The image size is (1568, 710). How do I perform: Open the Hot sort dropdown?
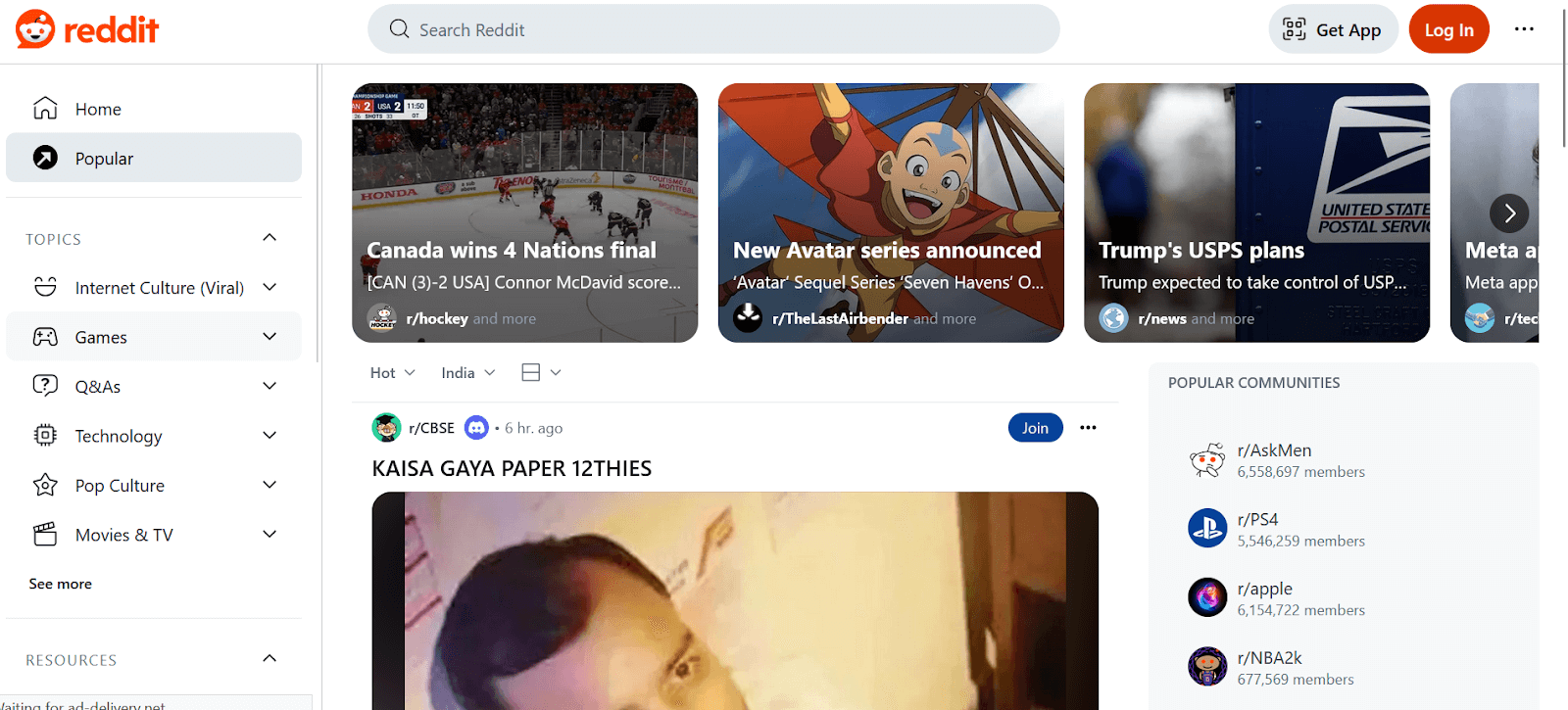[x=392, y=373]
